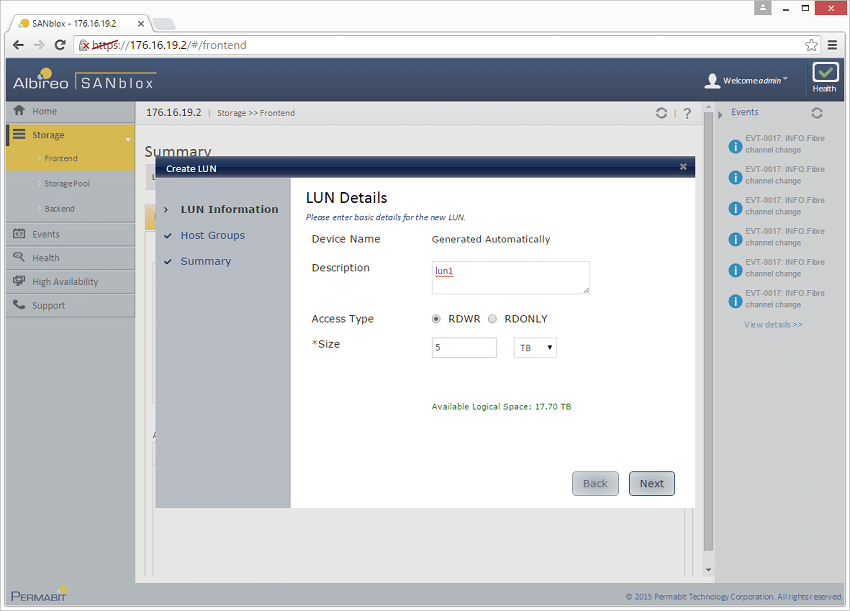This screenshot has height=611, width=850.
Task: Click the Size input field
Action: pyautogui.click(x=464, y=348)
